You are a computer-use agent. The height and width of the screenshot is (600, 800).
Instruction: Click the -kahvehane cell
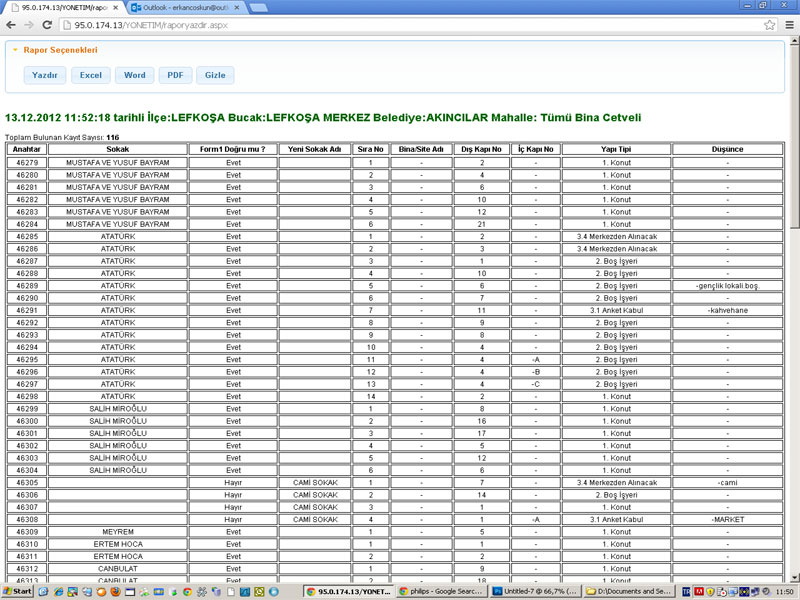point(727,310)
